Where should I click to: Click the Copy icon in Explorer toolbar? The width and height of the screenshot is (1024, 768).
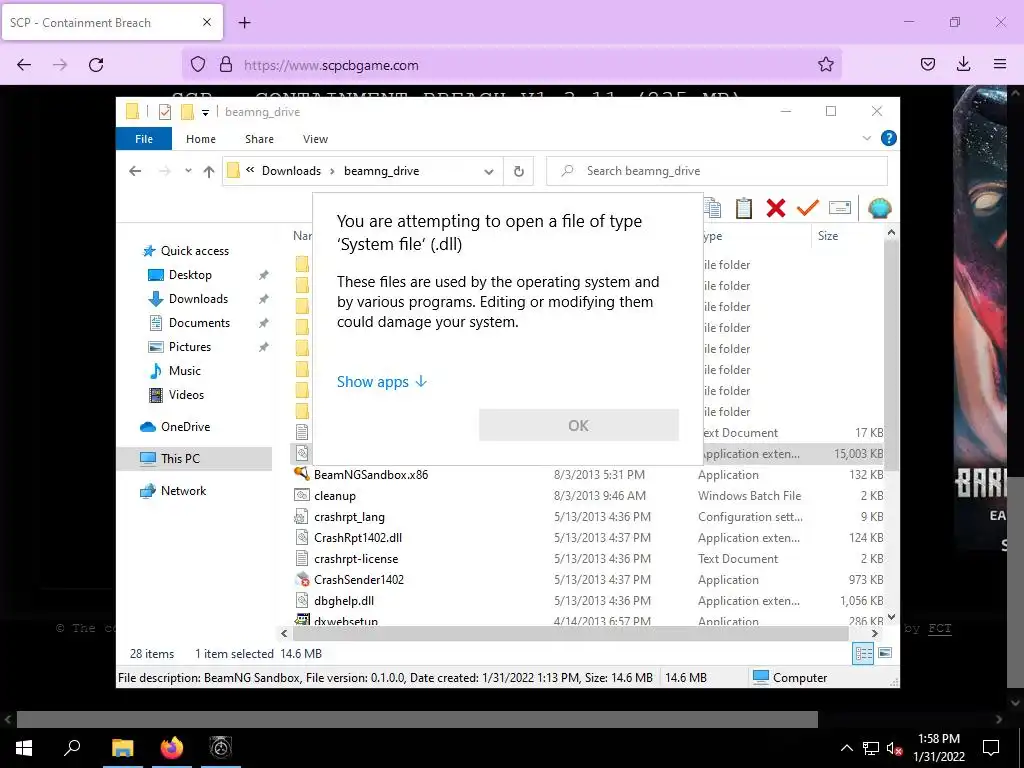coord(712,208)
